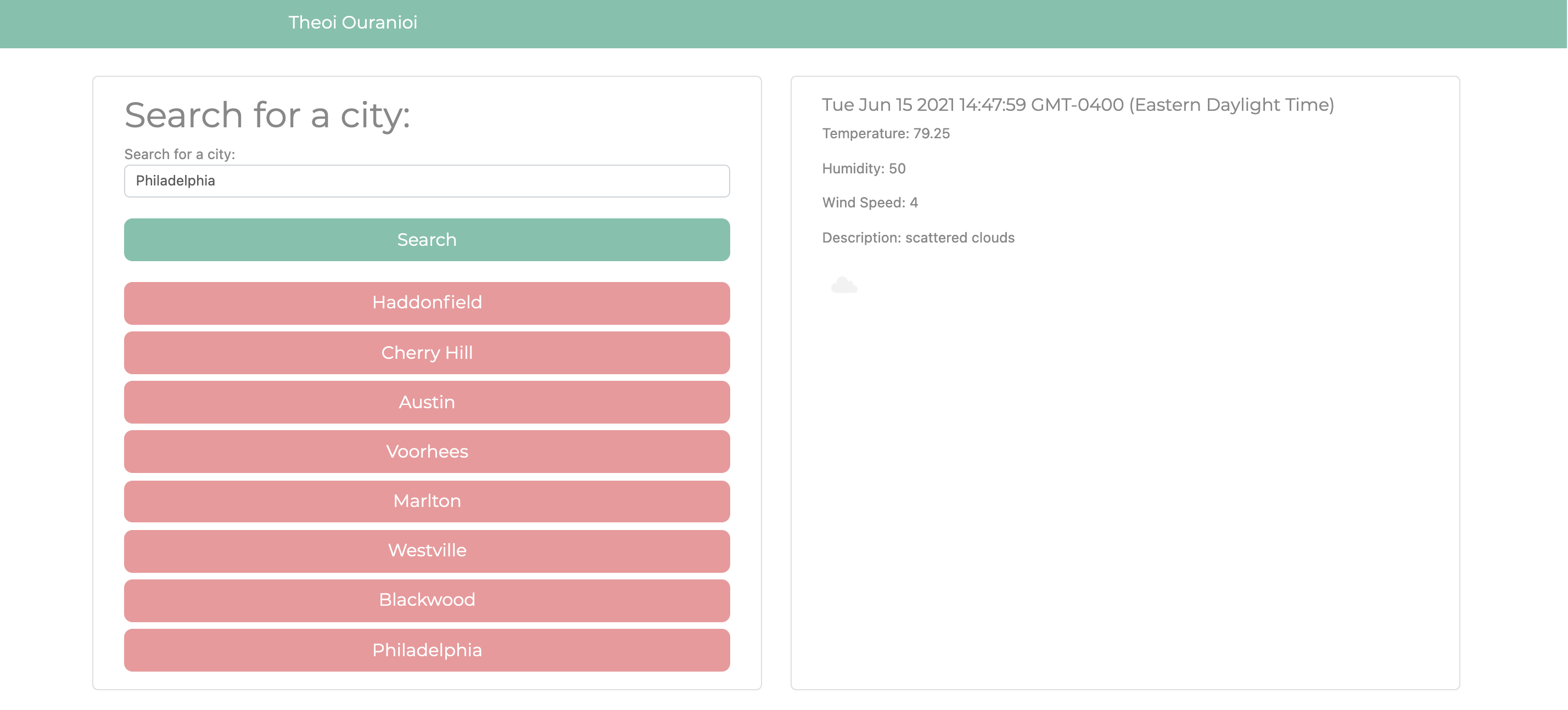Click the Theoi Ouranioi header title

pyautogui.click(x=354, y=22)
